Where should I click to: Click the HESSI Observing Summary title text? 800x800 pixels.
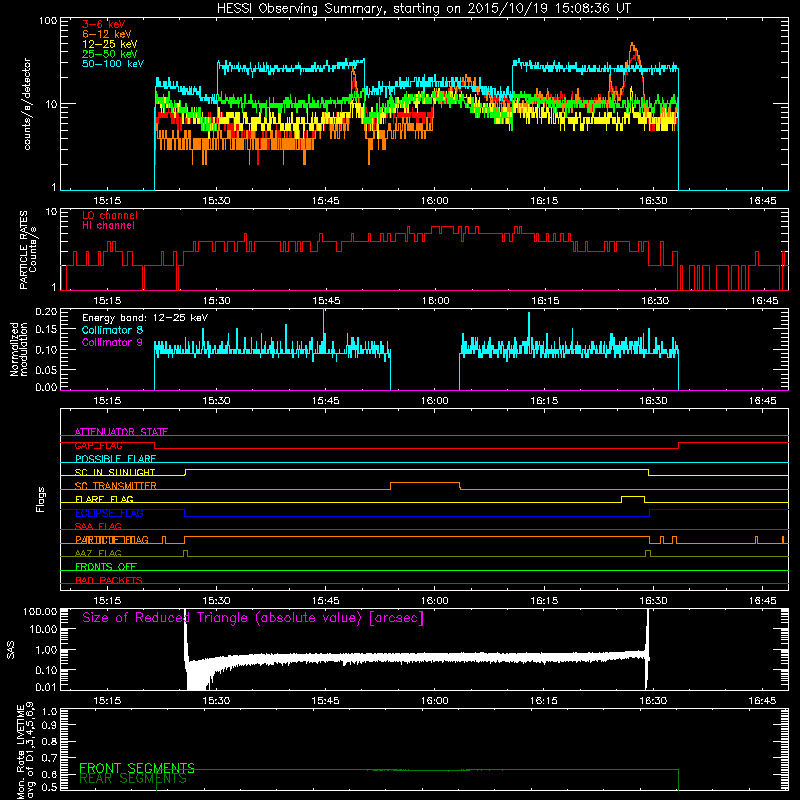pos(423,8)
